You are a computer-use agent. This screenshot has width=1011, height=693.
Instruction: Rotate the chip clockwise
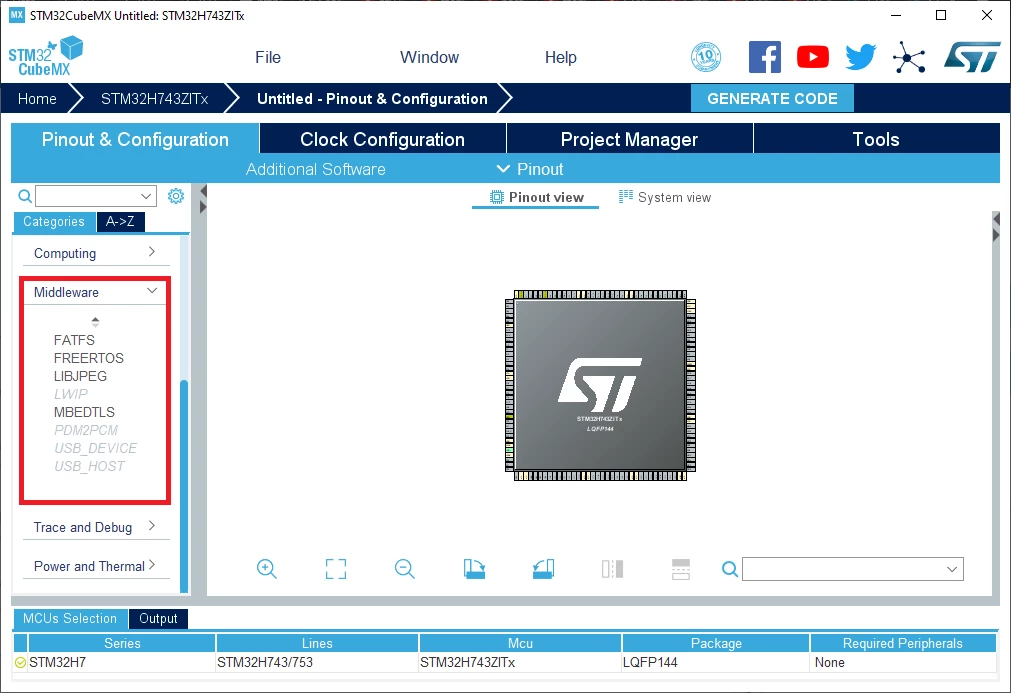coord(475,569)
